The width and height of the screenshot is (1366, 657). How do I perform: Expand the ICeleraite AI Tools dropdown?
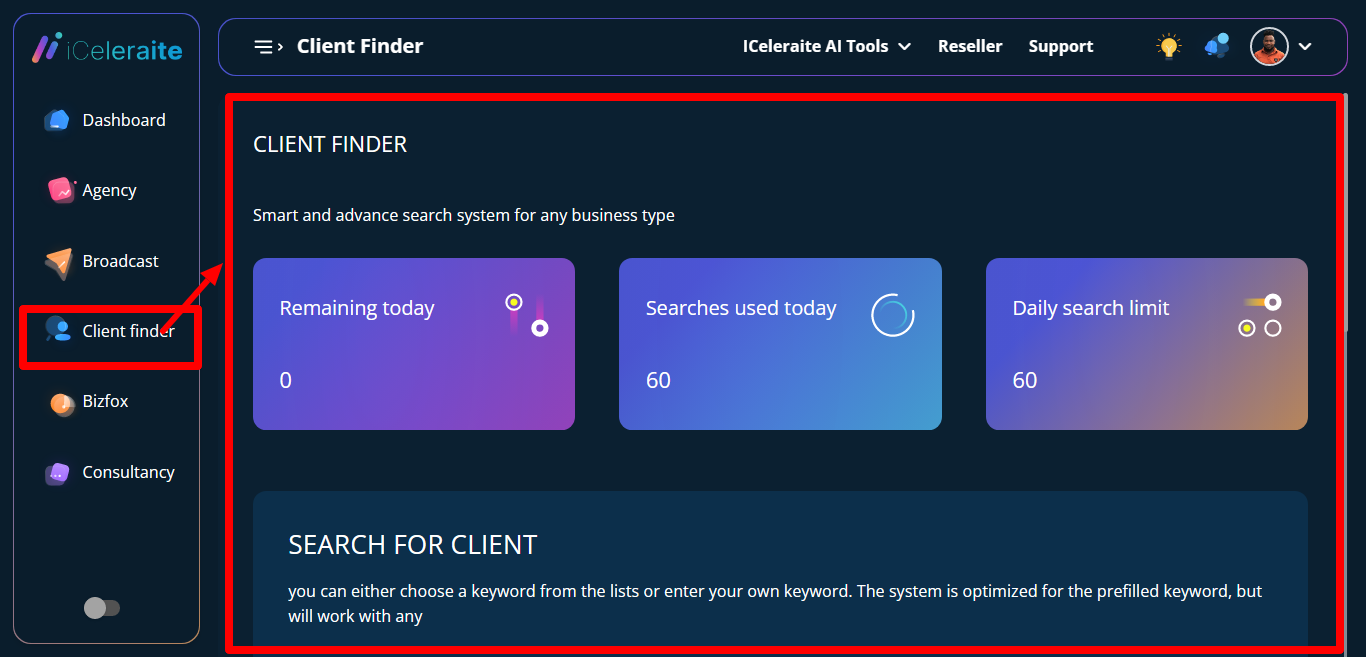pyautogui.click(x=826, y=46)
